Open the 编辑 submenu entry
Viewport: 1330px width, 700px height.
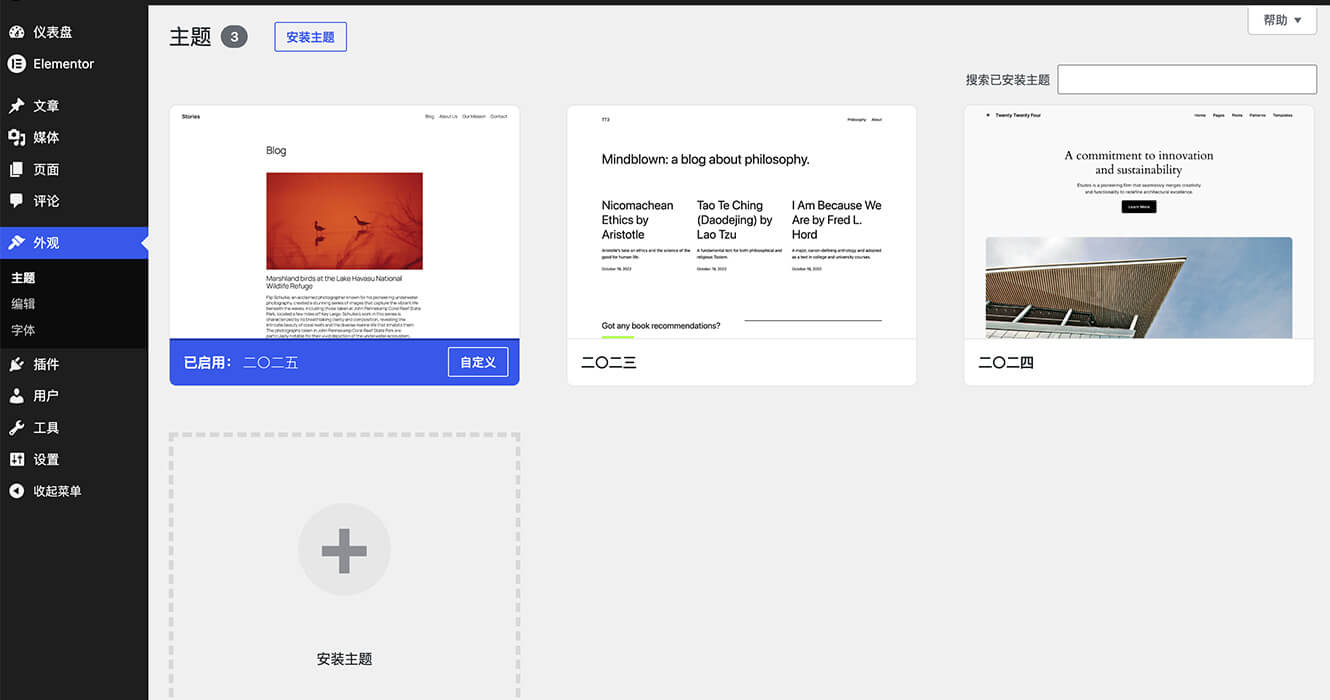(23, 304)
